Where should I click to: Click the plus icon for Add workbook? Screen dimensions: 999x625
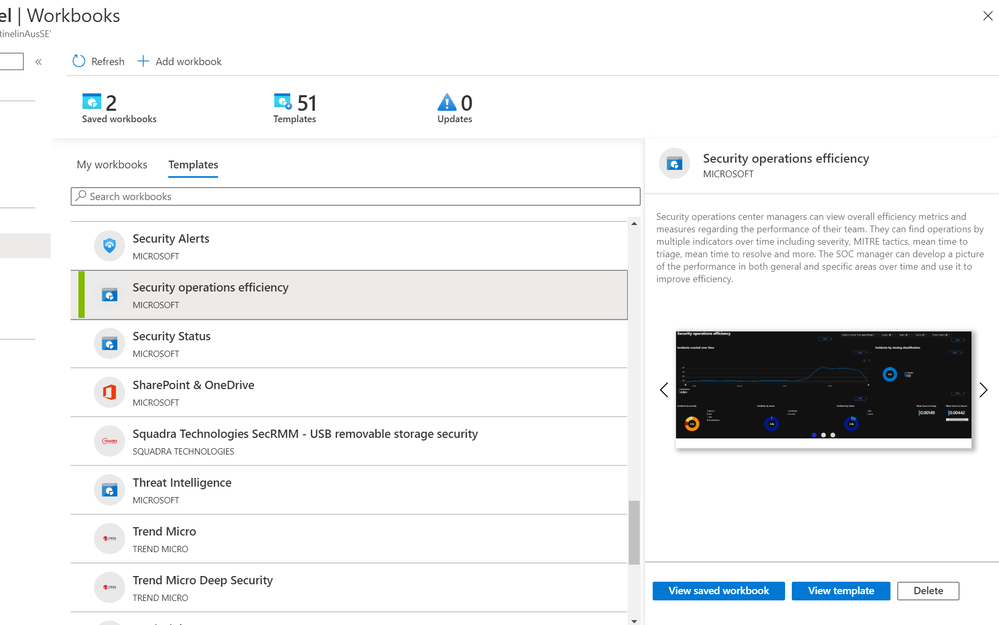pyautogui.click(x=143, y=61)
